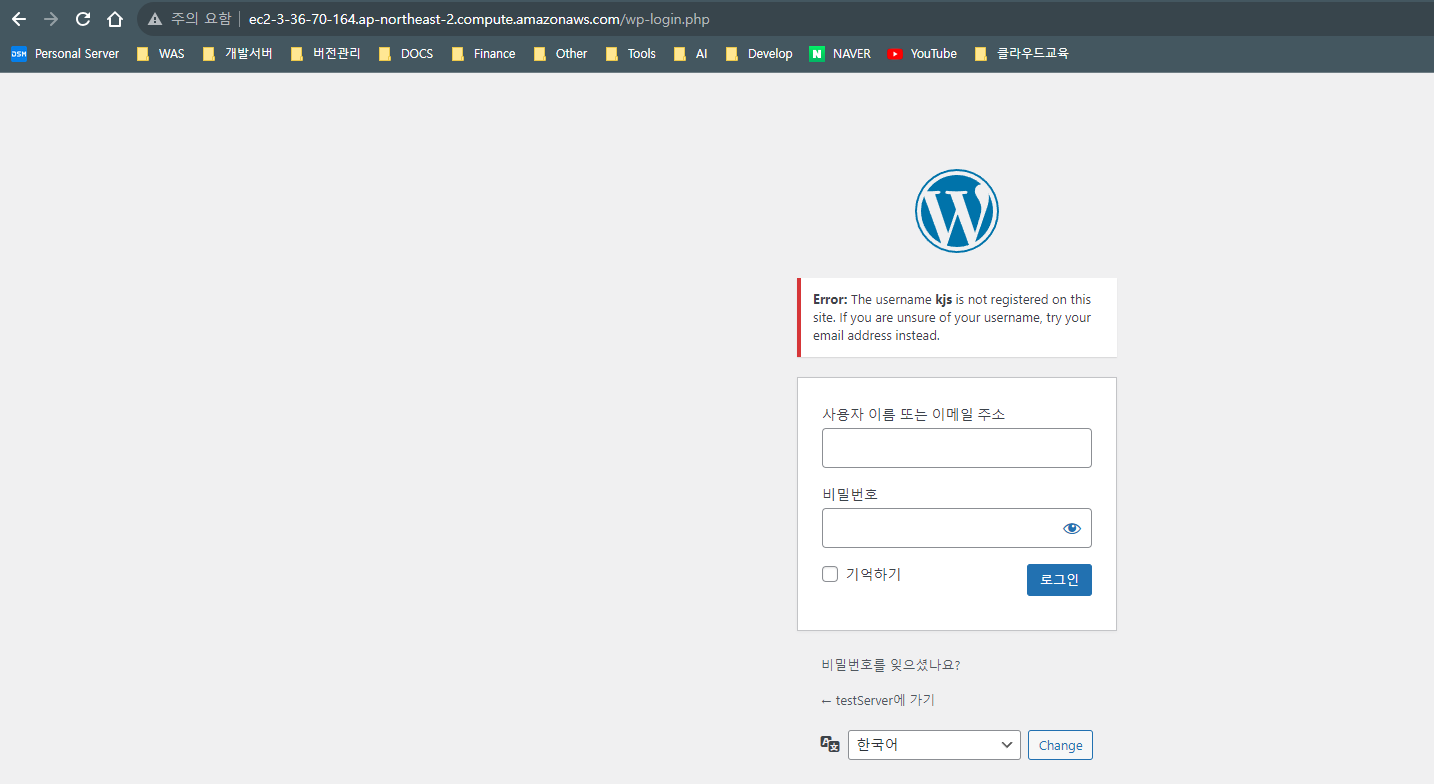Open the 한국어 language dropdown

934,745
